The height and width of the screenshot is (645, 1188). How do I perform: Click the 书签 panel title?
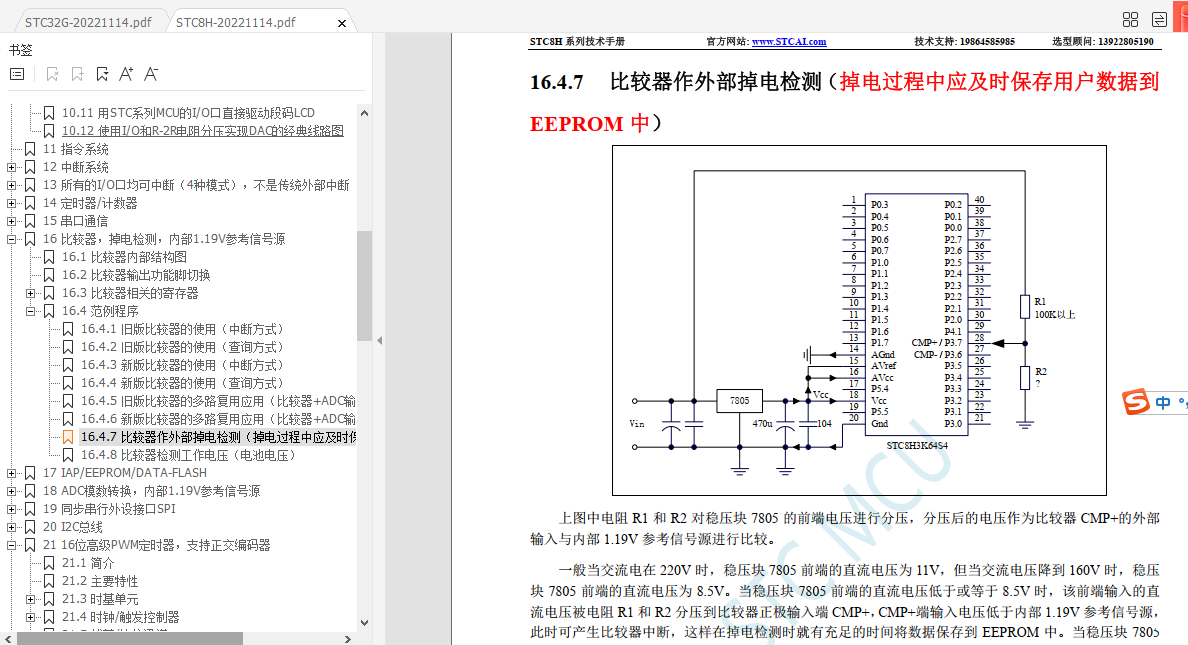coord(20,50)
